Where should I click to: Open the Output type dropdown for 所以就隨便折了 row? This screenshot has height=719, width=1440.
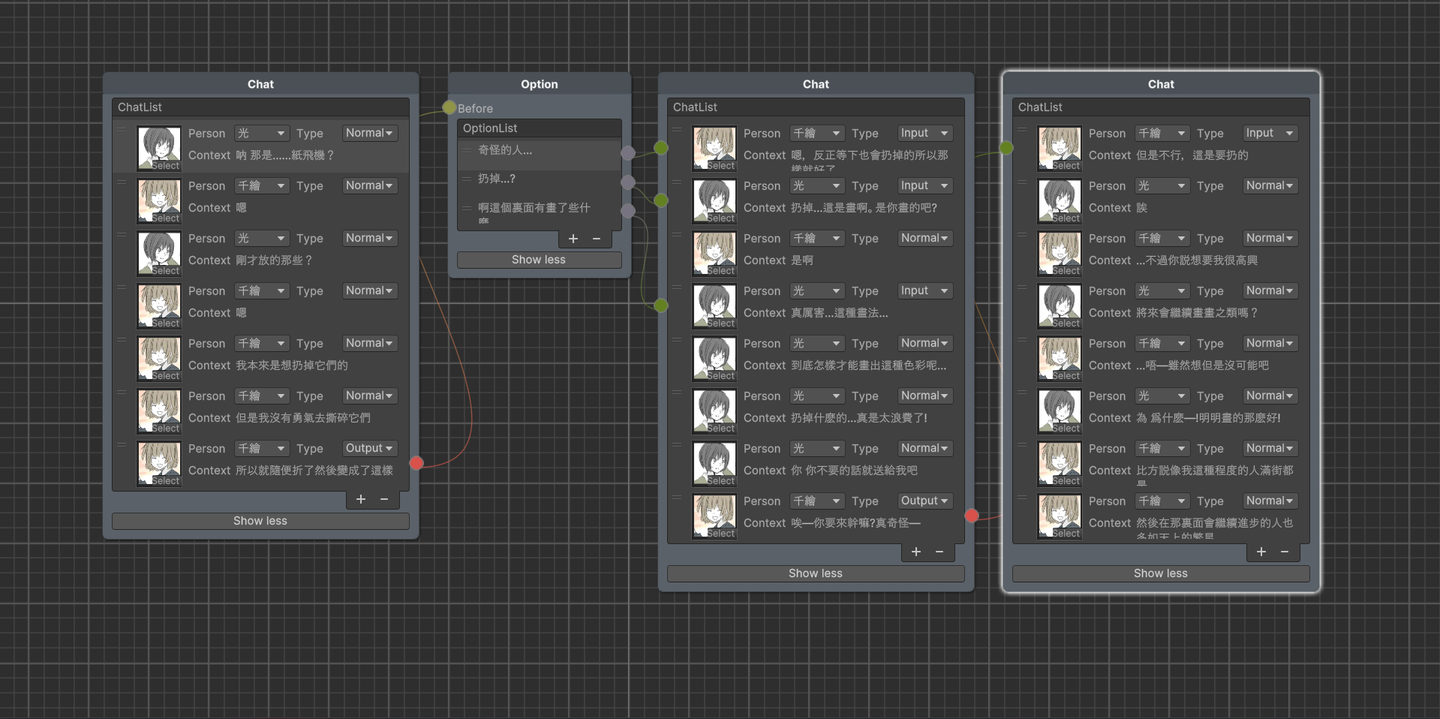(369, 448)
